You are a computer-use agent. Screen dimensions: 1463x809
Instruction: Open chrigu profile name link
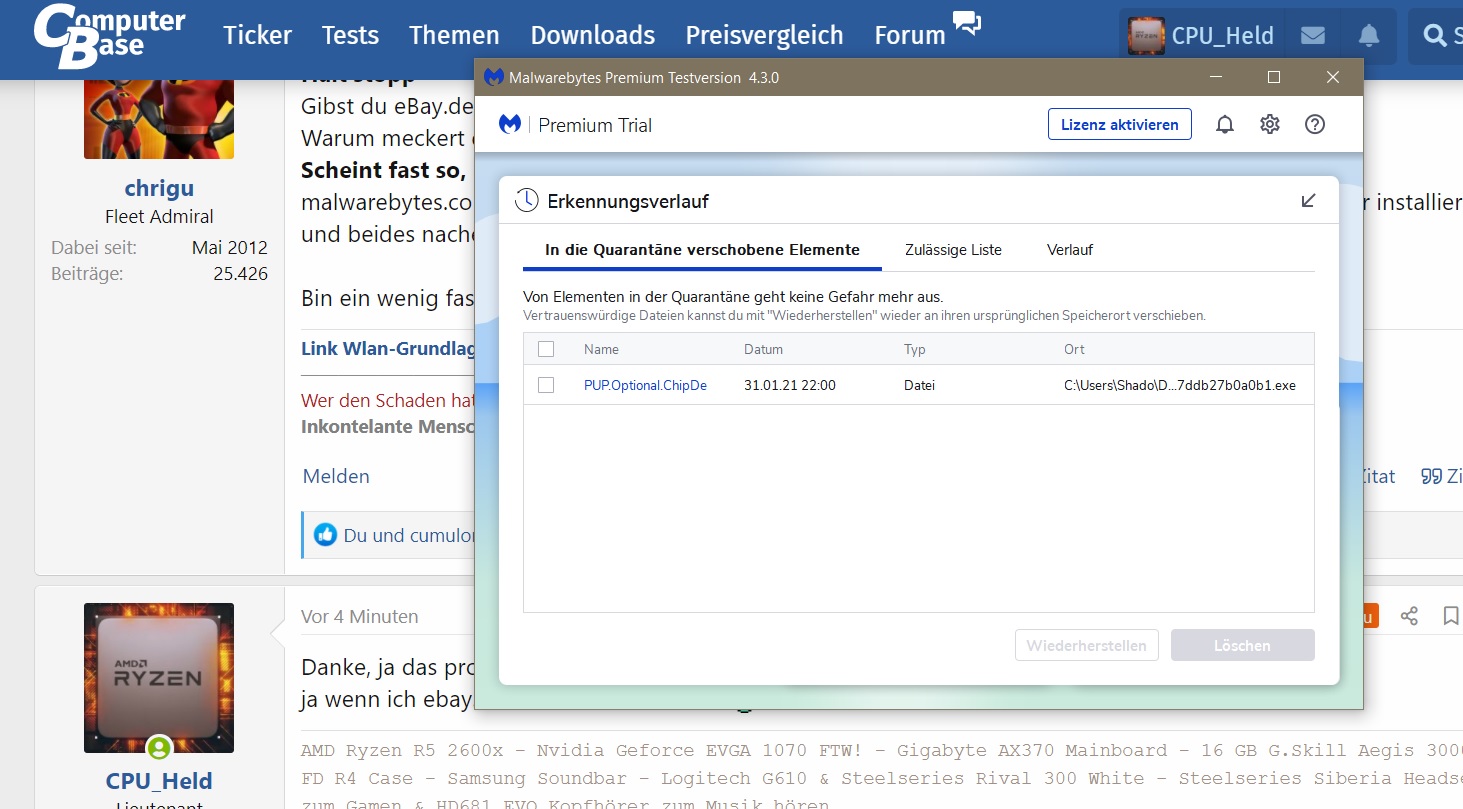[159, 188]
